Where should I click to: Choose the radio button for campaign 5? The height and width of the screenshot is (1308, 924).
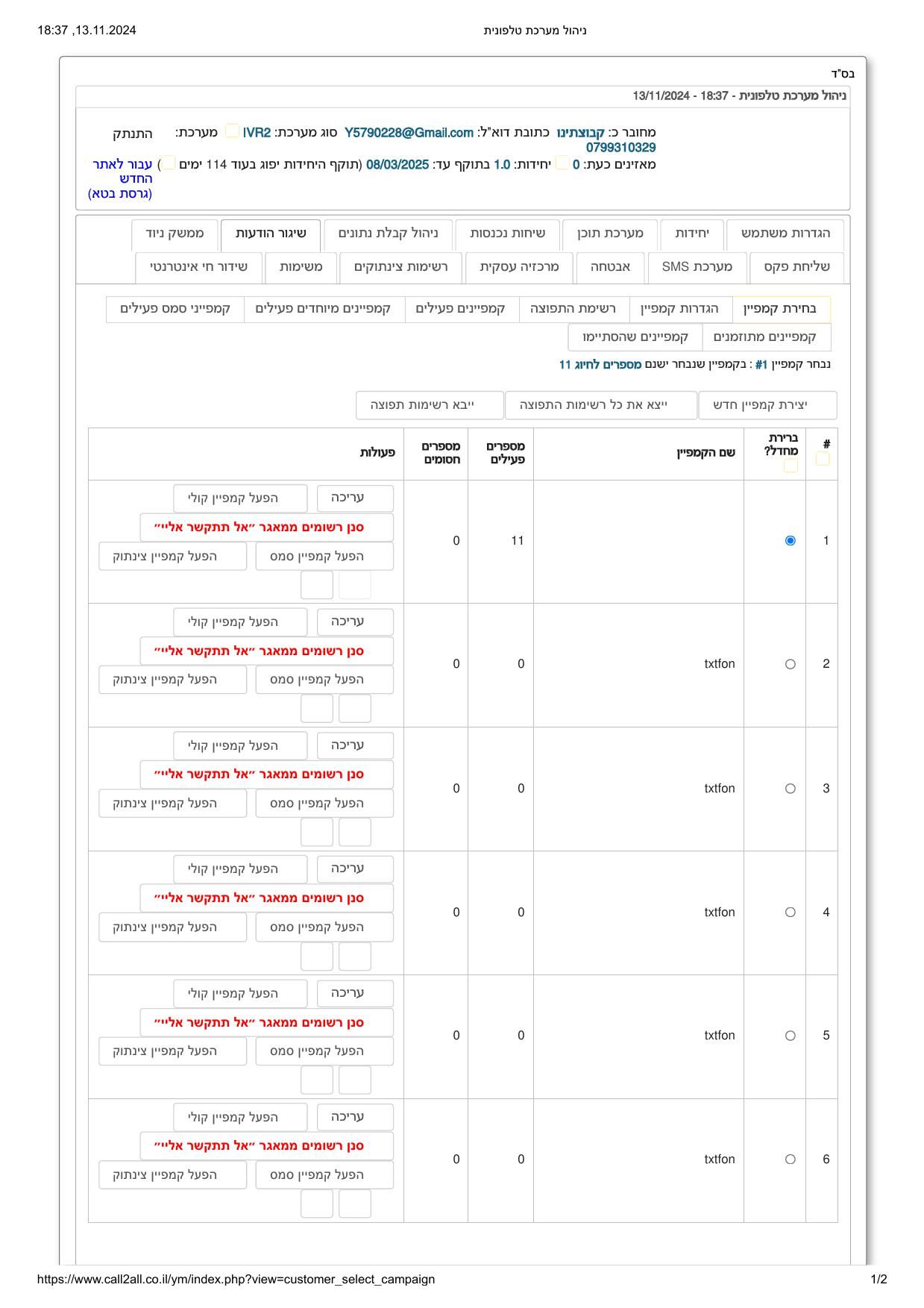point(790,1036)
